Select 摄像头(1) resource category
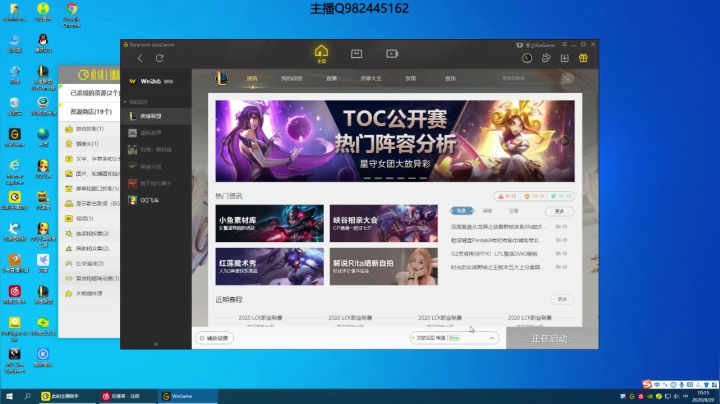Viewport: 720px width, 404px height. click(87, 144)
